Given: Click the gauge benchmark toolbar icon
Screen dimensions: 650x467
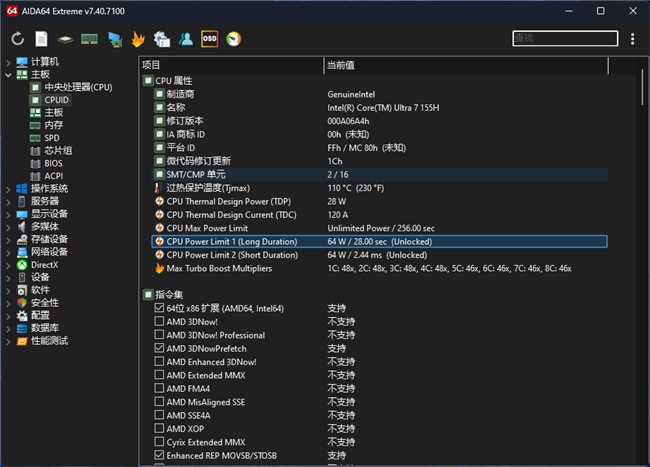Looking at the screenshot, I should coord(233,39).
